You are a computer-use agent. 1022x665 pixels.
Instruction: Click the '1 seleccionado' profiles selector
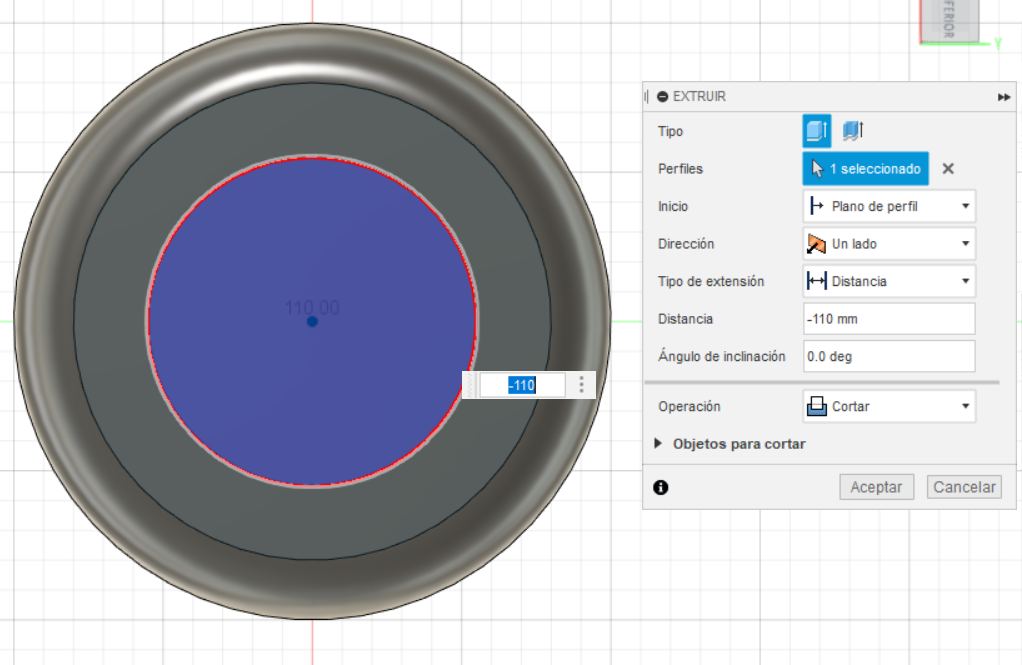(x=865, y=169)
